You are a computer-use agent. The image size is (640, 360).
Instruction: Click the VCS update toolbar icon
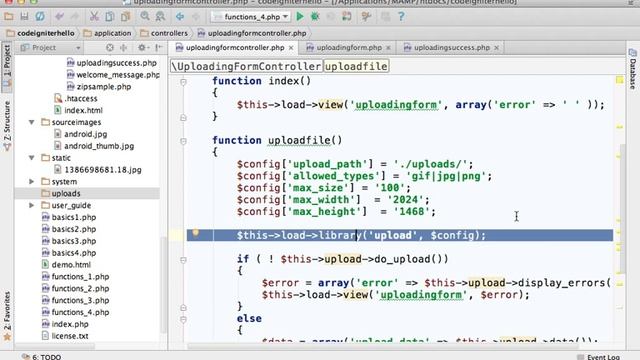347,16
